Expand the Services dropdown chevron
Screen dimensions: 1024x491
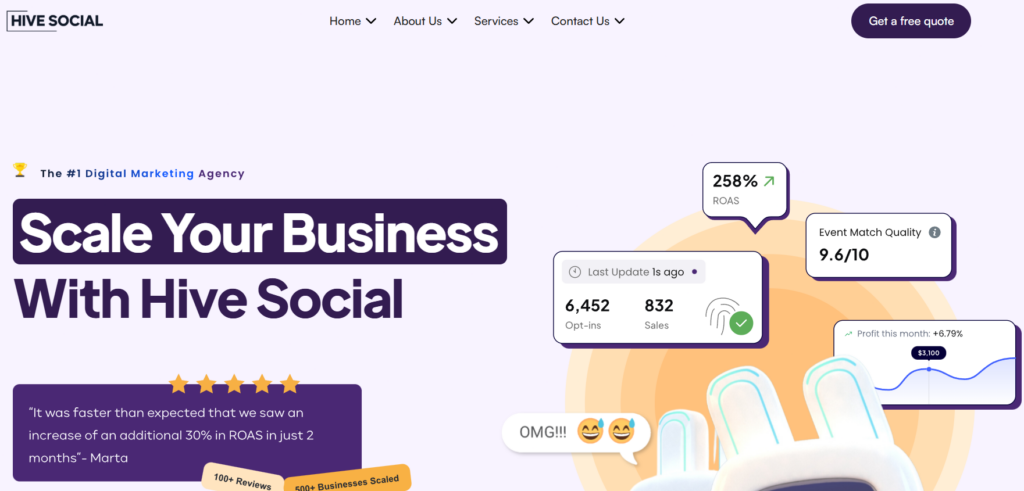point(528,21)
